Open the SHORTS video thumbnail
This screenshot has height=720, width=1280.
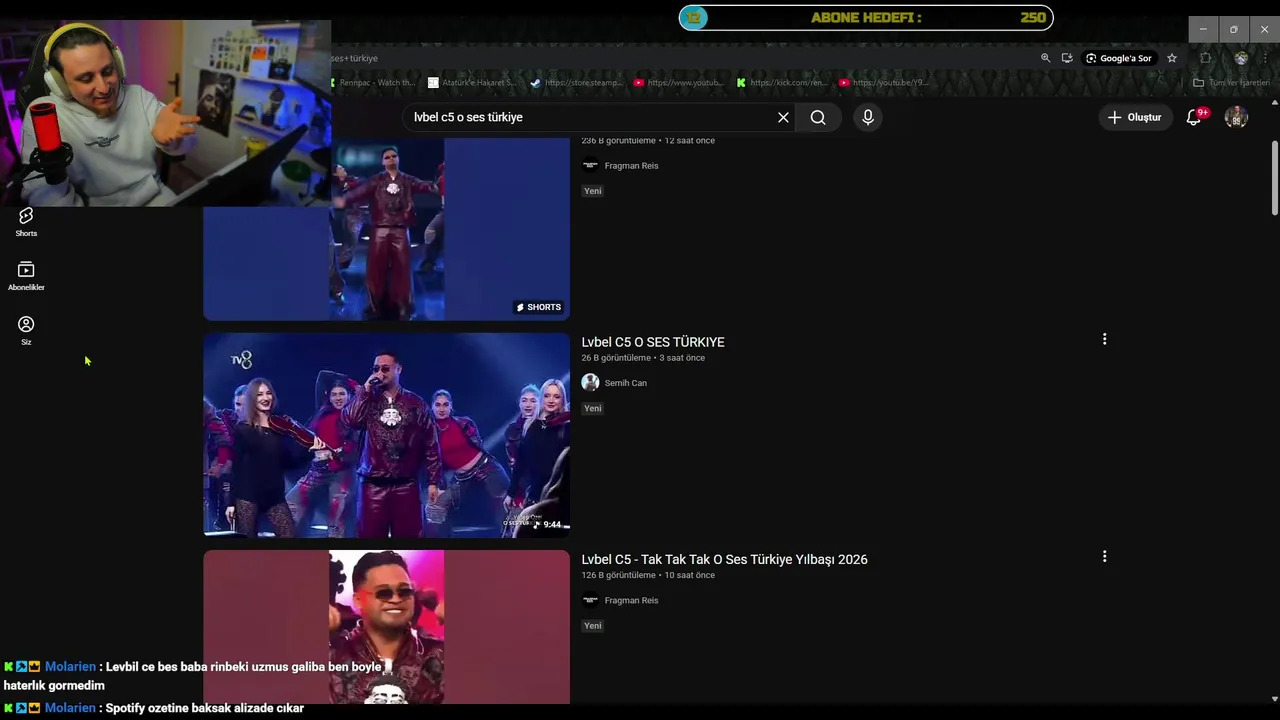click(x=386, y=229)
